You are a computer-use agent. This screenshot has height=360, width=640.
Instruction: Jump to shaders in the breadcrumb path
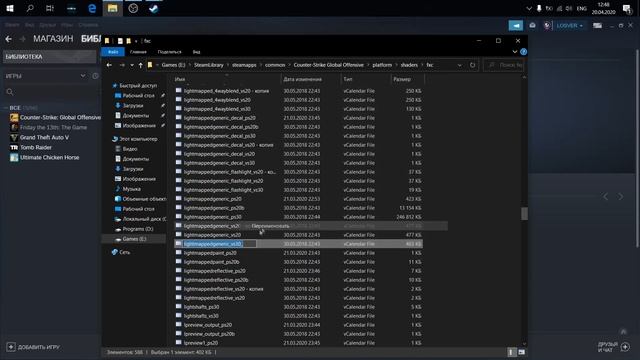pyautogui.click(x=409, y=65)
